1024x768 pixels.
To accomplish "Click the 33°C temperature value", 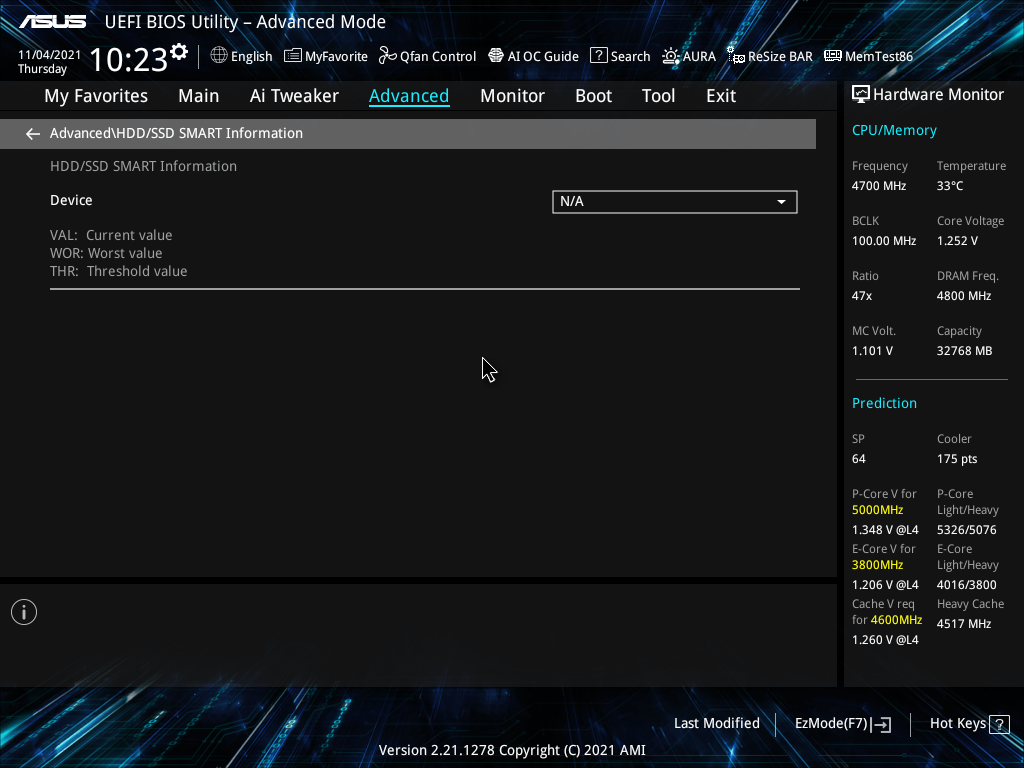I will point(950,186).
